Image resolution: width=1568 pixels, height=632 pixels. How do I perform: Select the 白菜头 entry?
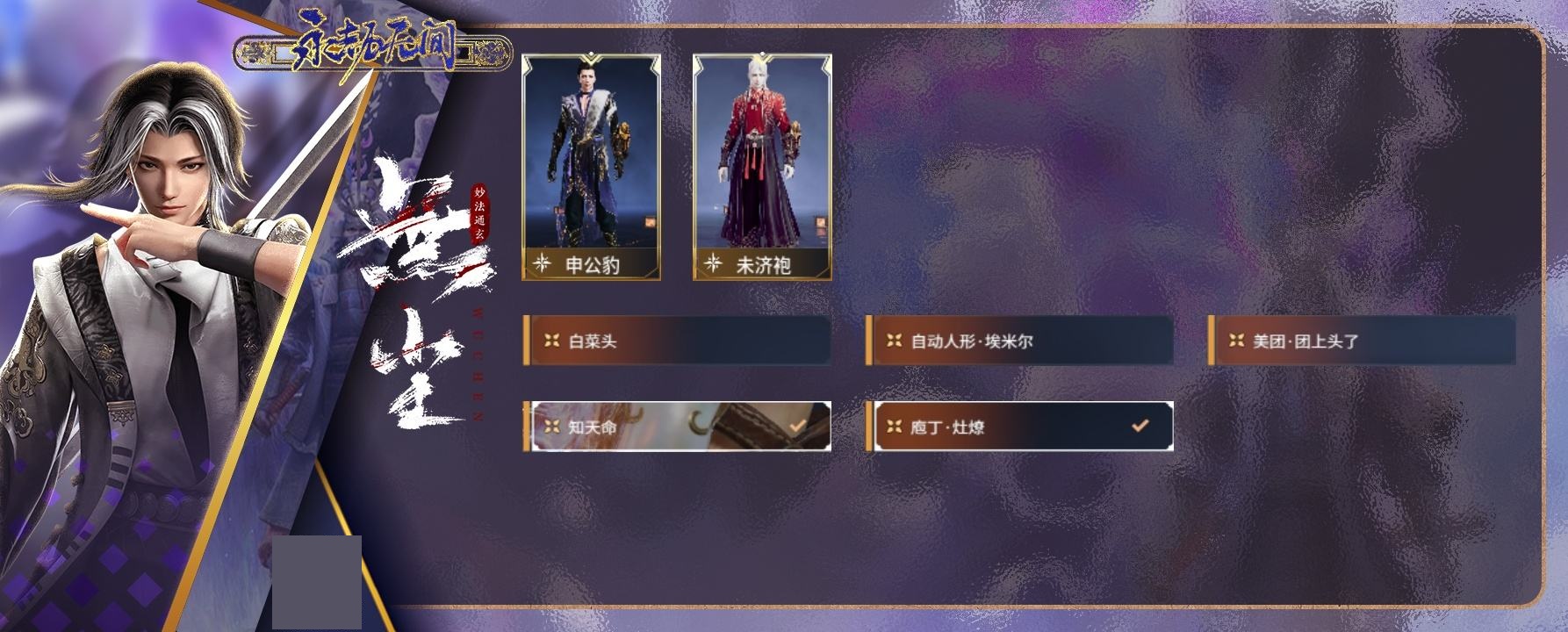[677, 341]
